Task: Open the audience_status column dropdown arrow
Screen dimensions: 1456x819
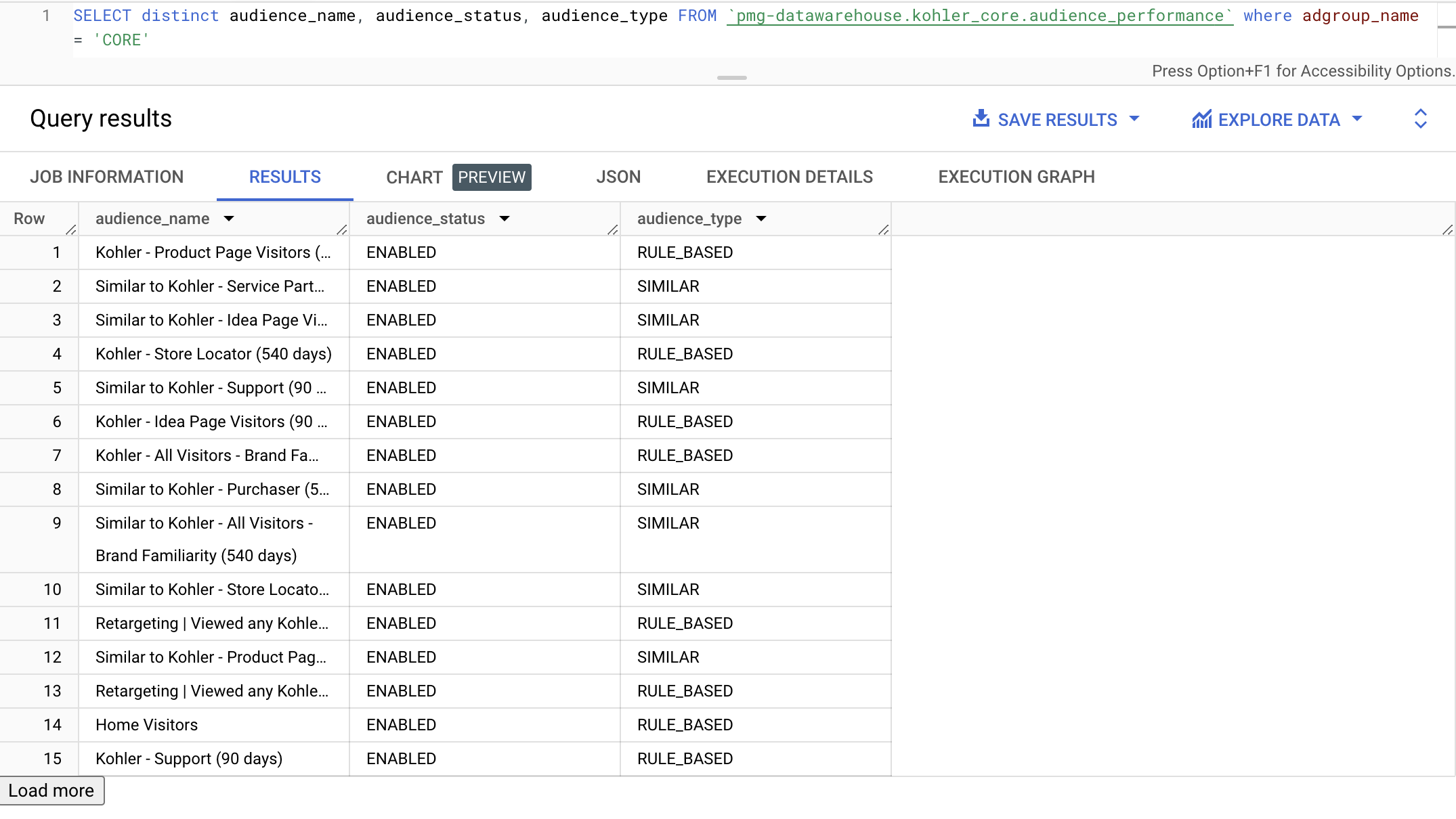Action: (505, 219)
